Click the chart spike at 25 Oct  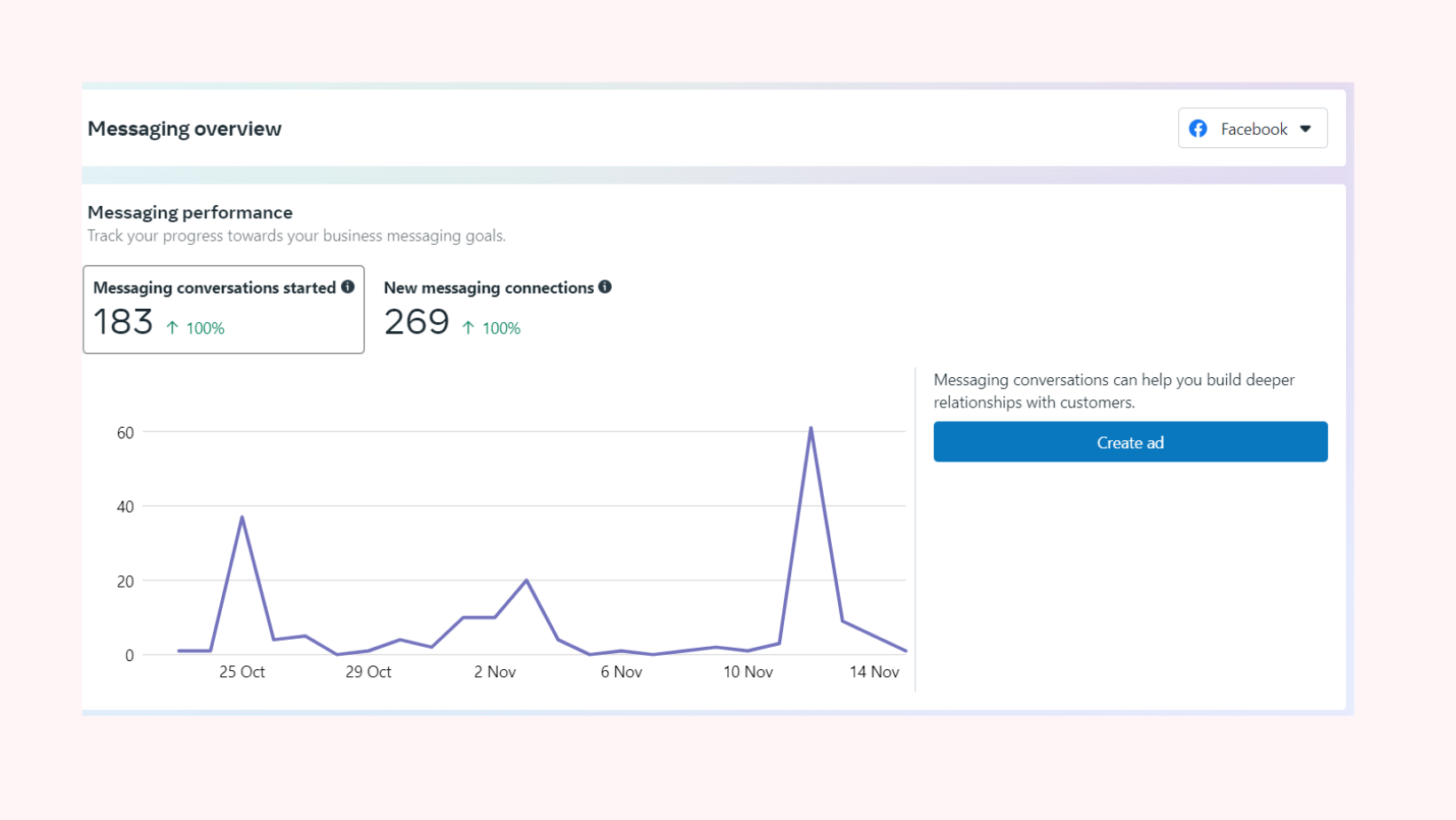[x=241, y=517]
